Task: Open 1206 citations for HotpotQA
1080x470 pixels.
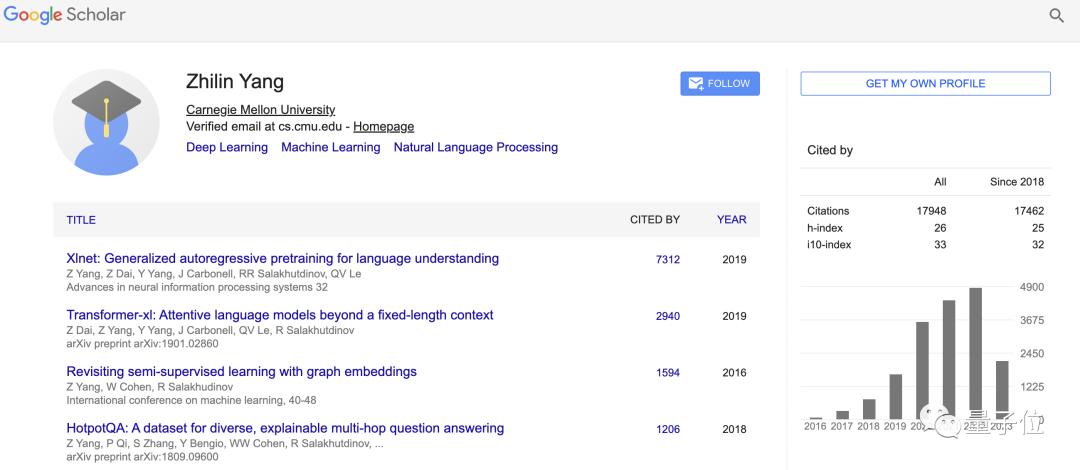Action: click(667, 430)
